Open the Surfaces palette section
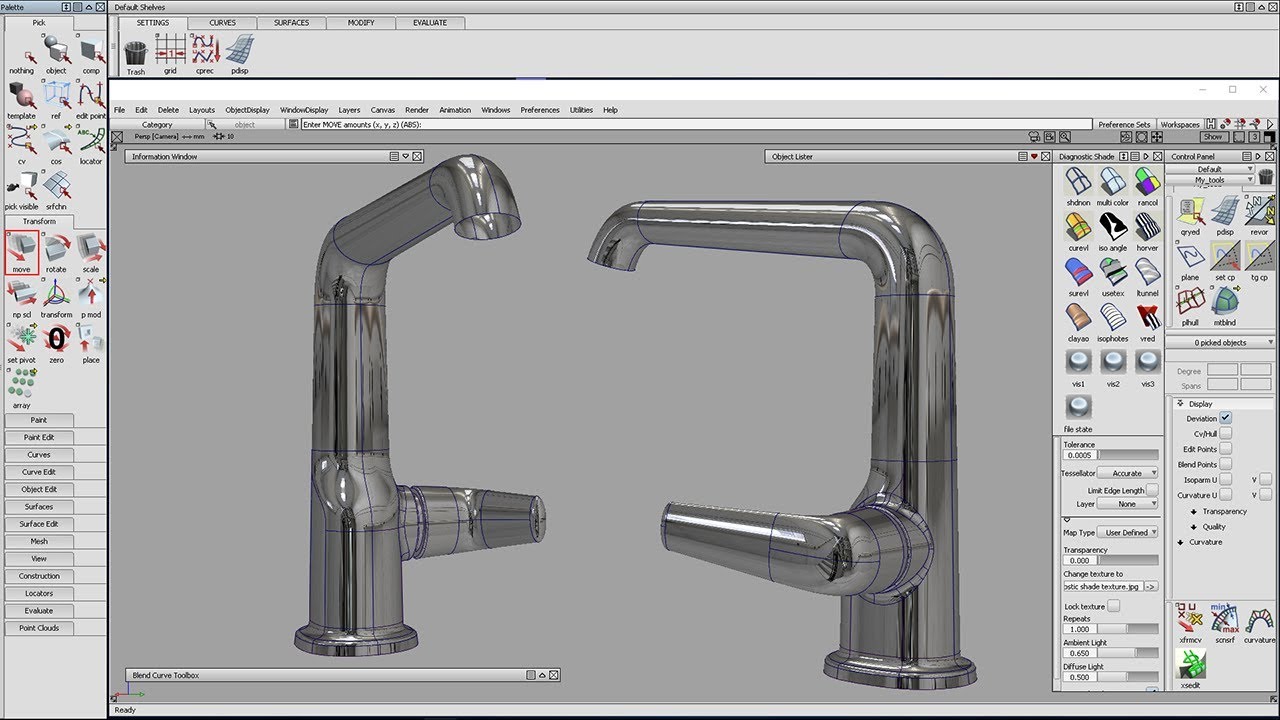 coord(39,507)
